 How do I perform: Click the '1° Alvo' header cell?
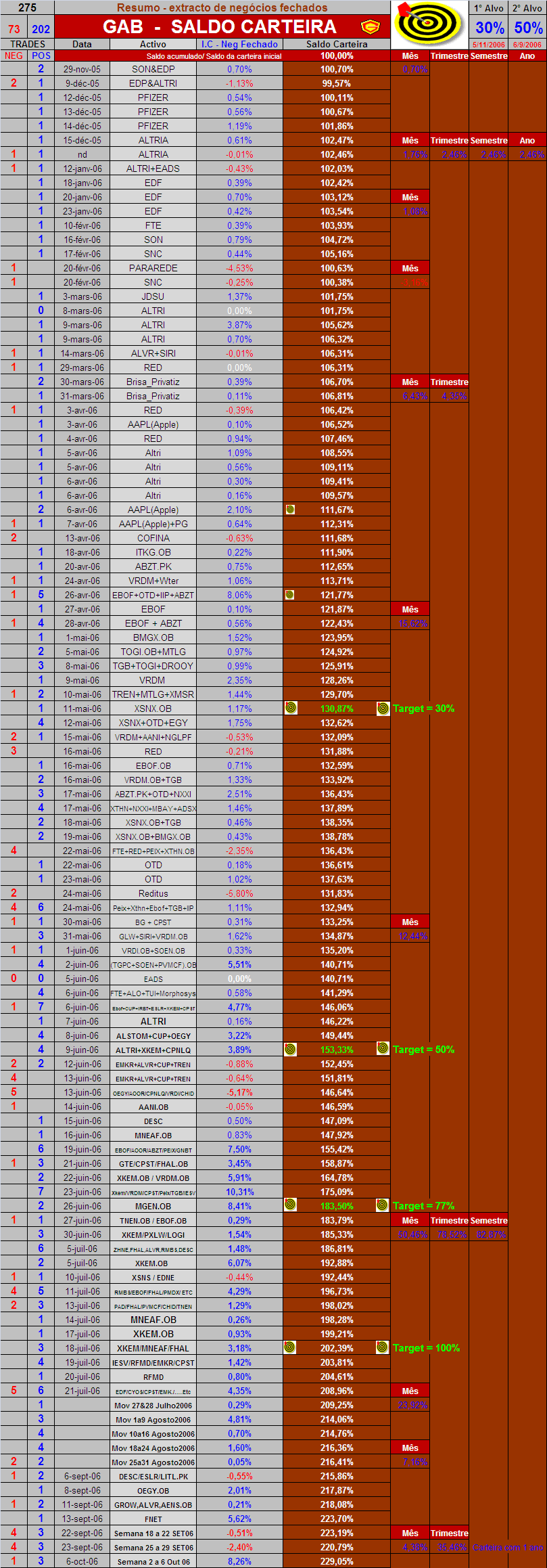click(489, 8)
